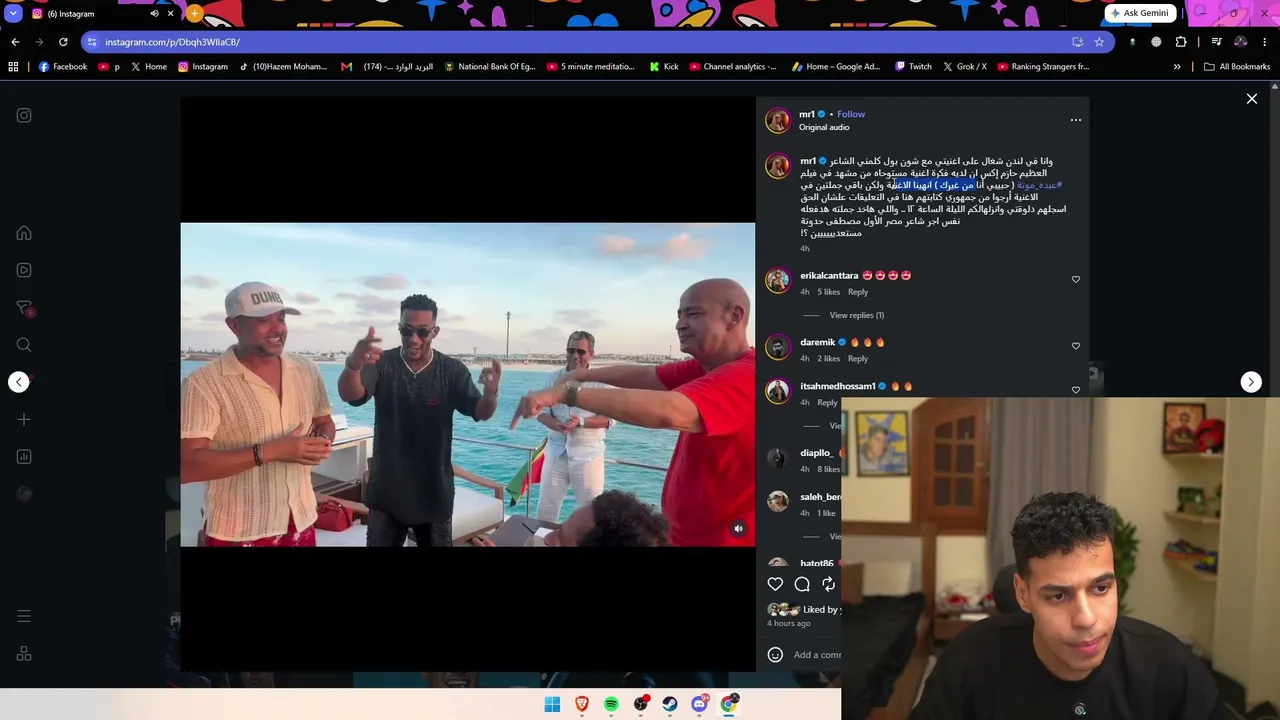Like erikalcanttara's comment

pos(1076,279)
